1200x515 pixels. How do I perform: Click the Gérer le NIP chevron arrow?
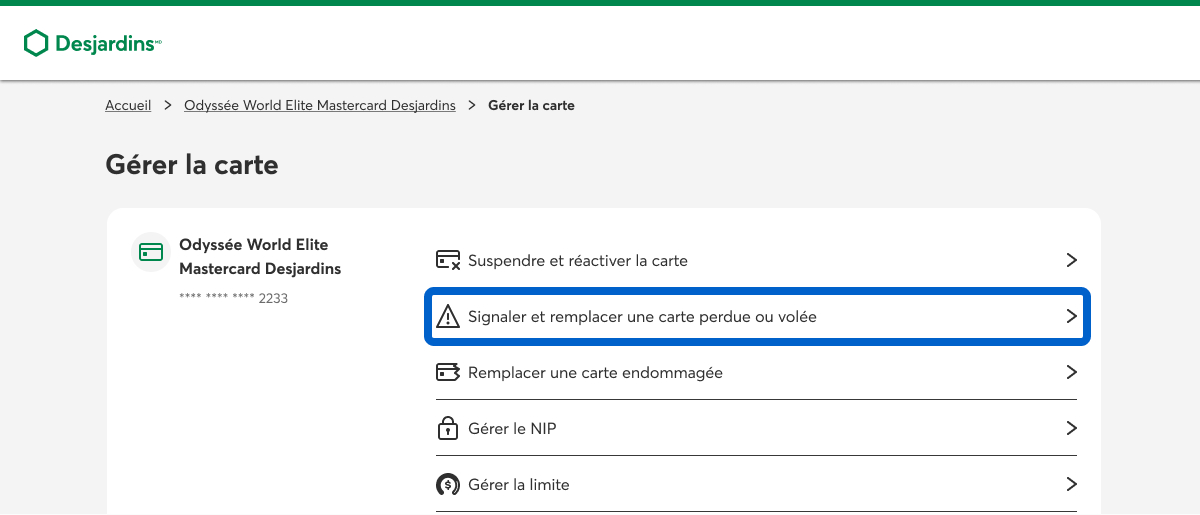[x=1071, y=429]
